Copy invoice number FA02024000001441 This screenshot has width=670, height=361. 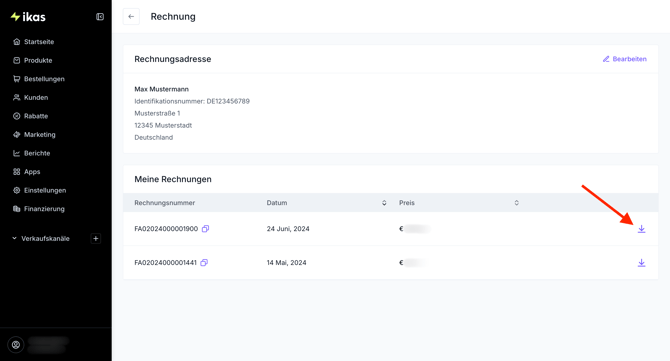pyautogui.click(x=204, y=262)
